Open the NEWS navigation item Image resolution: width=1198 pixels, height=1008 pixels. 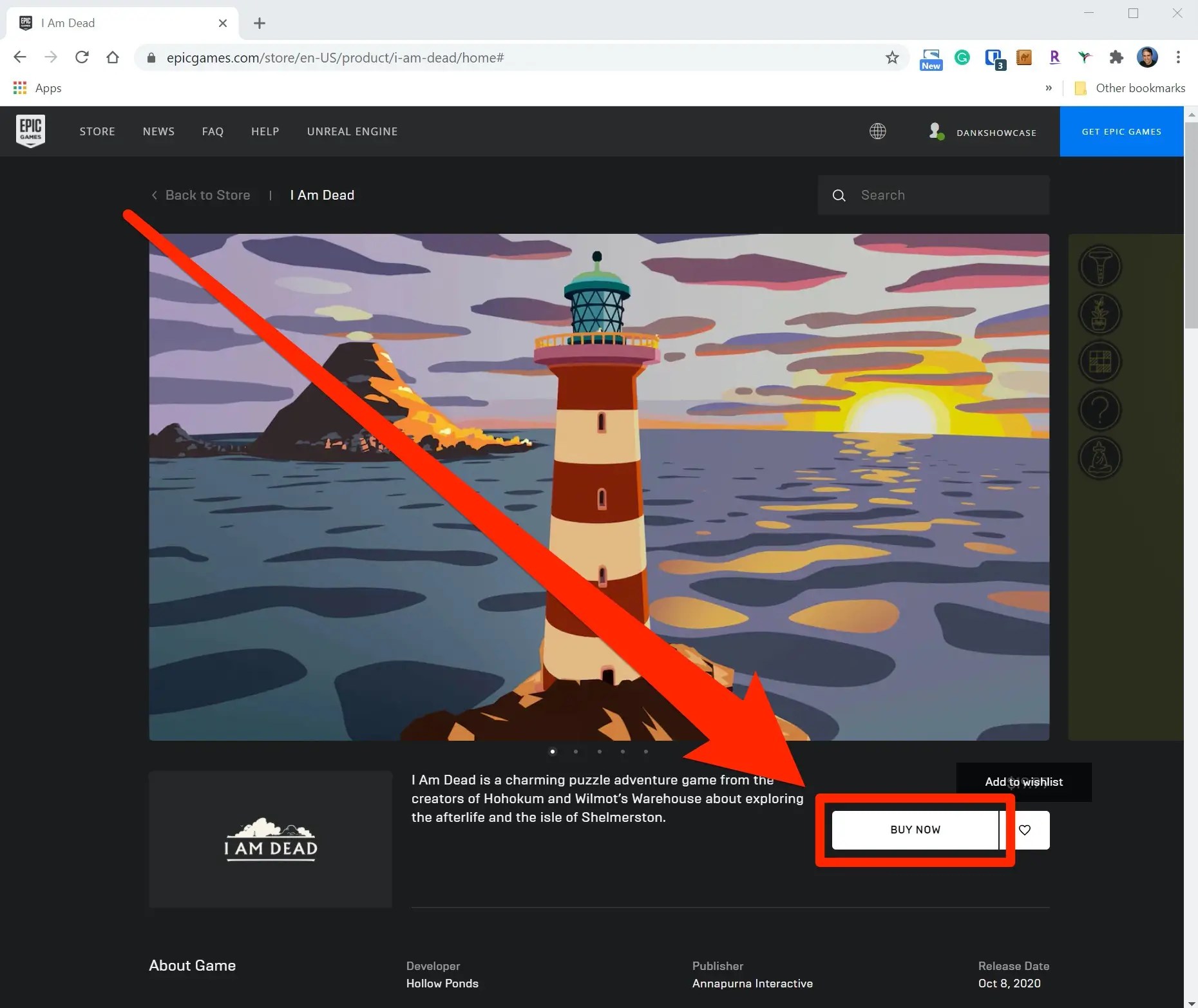(158, 131)
